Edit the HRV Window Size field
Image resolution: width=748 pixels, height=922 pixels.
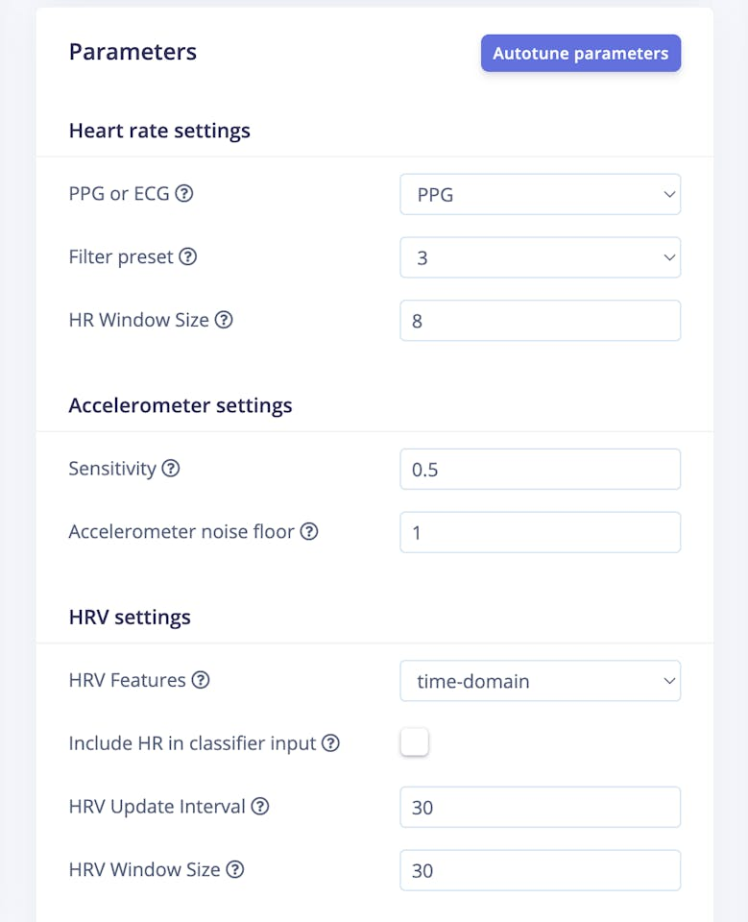coord(540,870)
